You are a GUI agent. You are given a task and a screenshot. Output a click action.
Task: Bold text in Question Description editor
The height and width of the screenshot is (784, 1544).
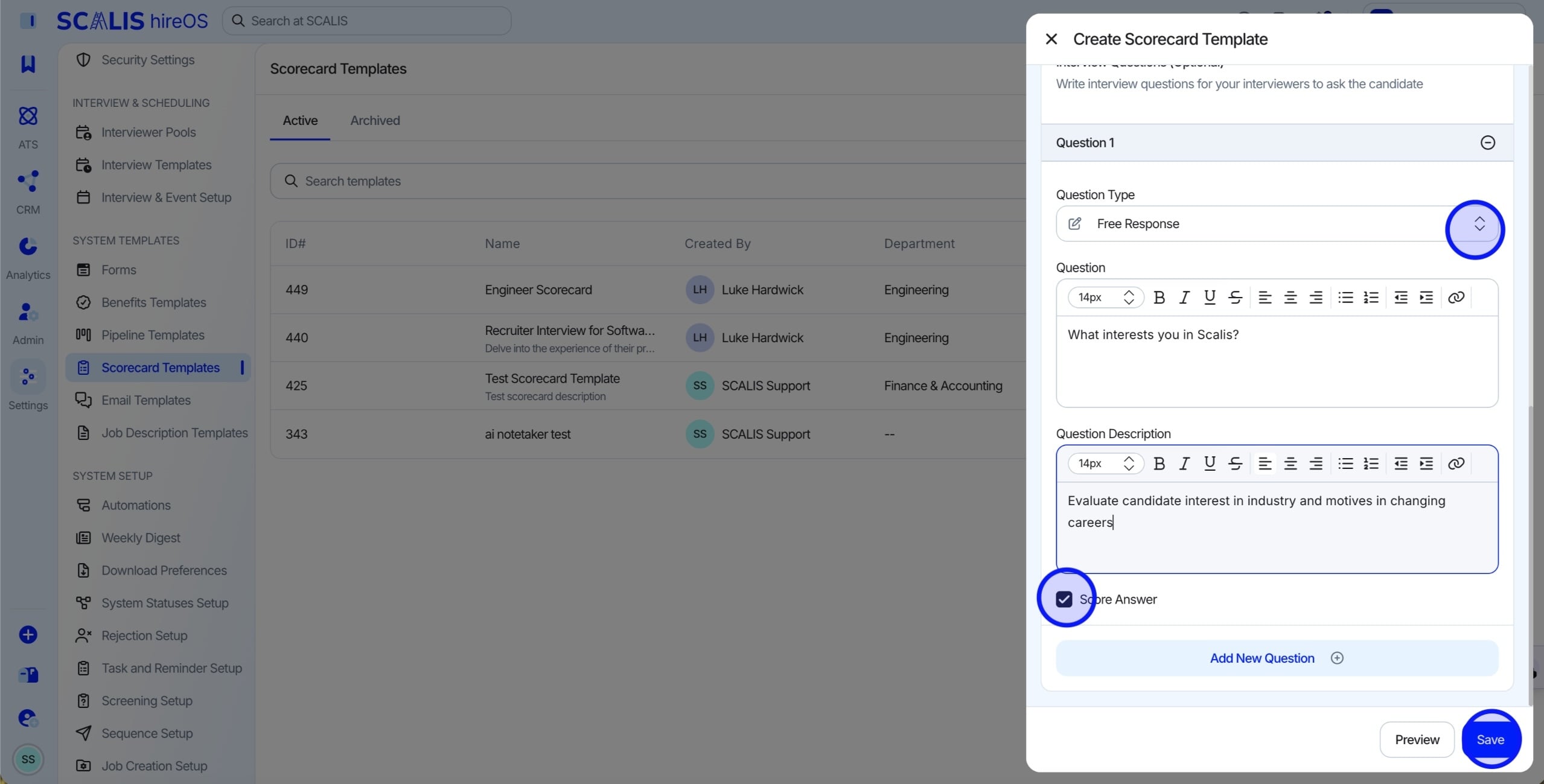point(1159,463)
